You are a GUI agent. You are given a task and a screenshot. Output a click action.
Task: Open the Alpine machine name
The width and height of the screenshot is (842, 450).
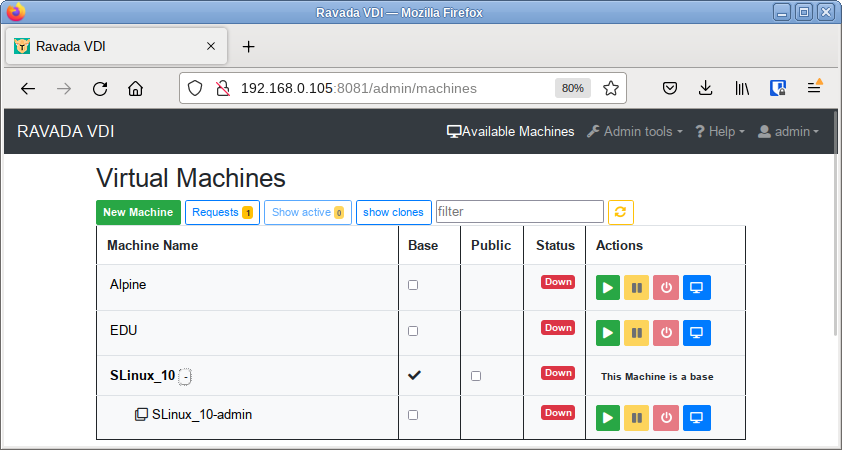128,285
